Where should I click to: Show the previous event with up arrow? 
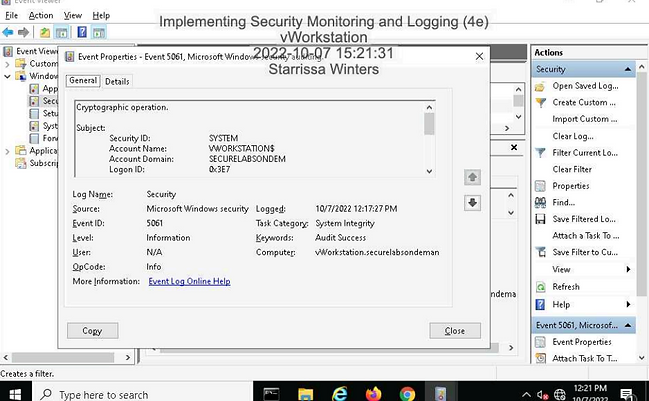[x=472, y=177]
